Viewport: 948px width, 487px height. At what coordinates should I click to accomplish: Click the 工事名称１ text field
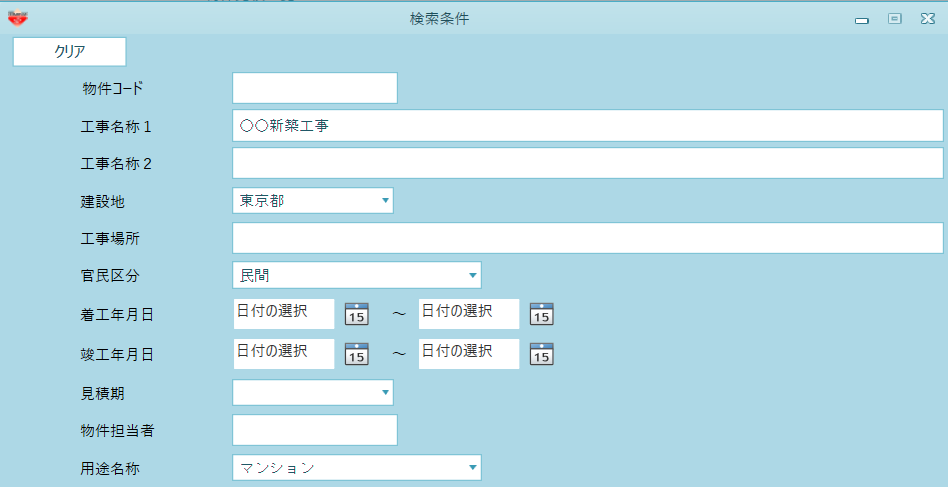(x=588, y=126)
